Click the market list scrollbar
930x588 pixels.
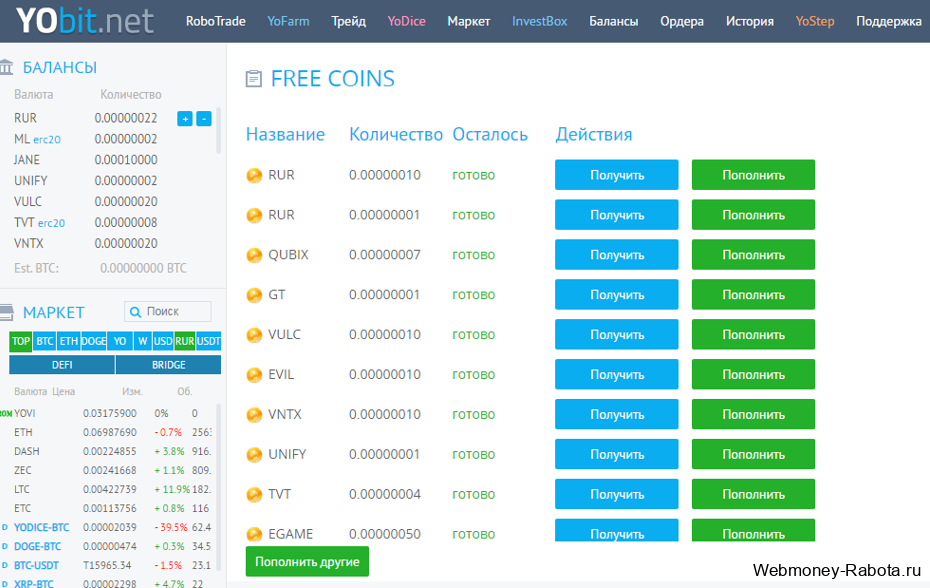[x=218, y=487]
